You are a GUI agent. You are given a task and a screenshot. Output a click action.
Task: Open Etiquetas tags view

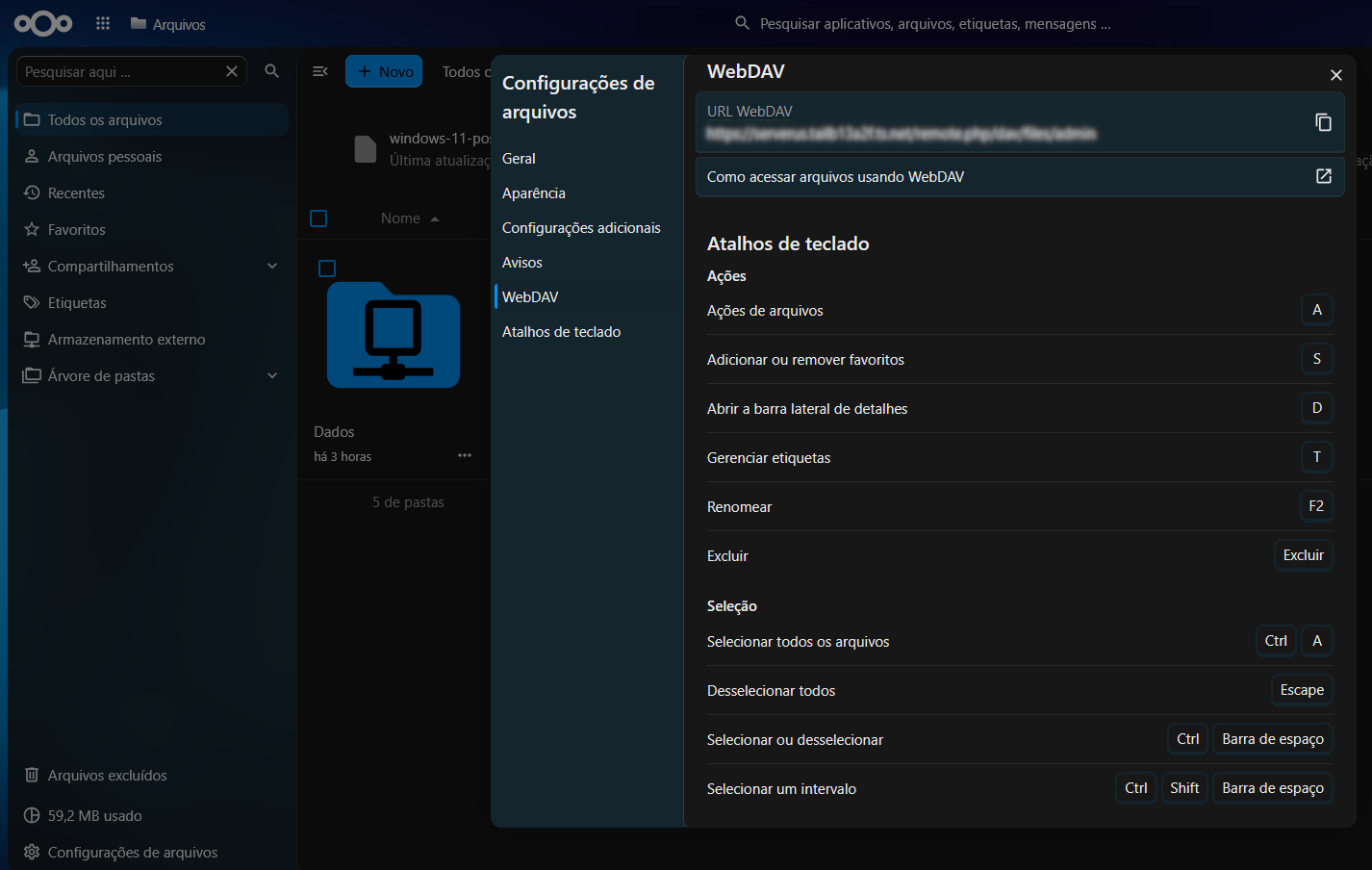(x=77, y=302)
